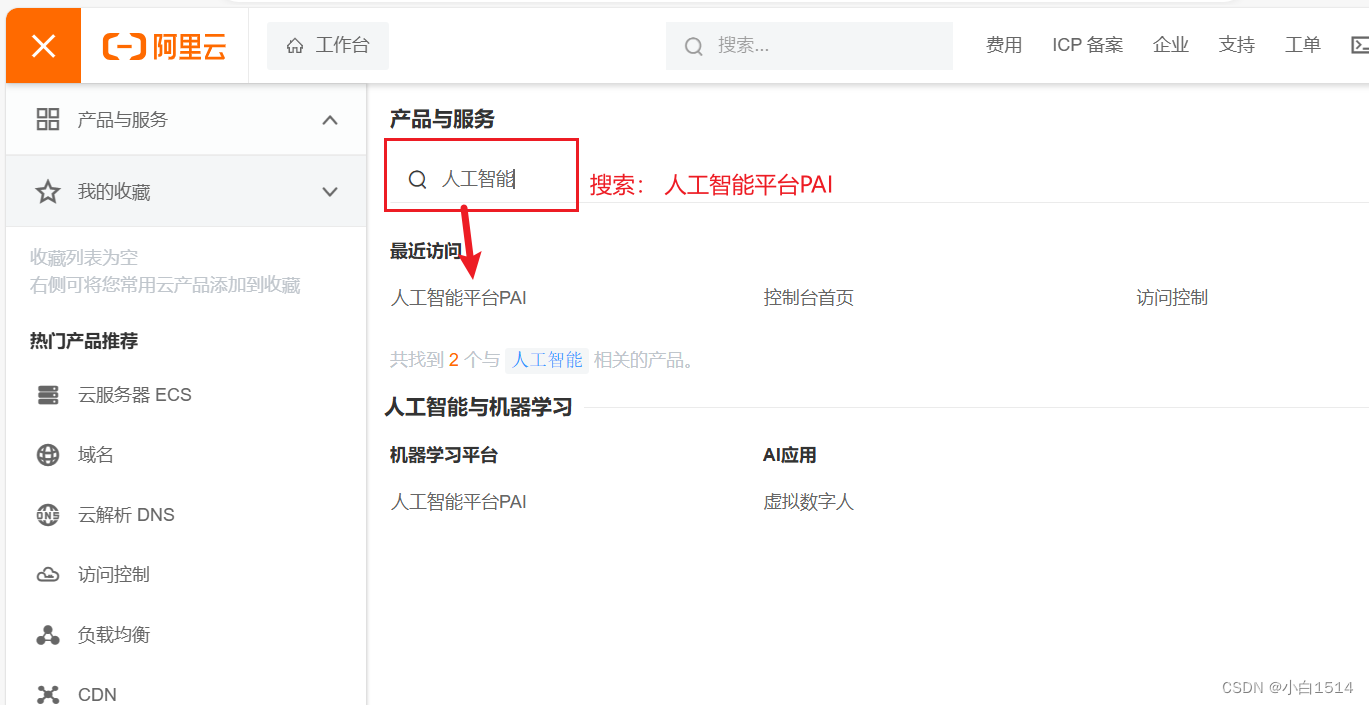
Task: Open 访问控制 in hot products list
Action: [x=114, y=575]
